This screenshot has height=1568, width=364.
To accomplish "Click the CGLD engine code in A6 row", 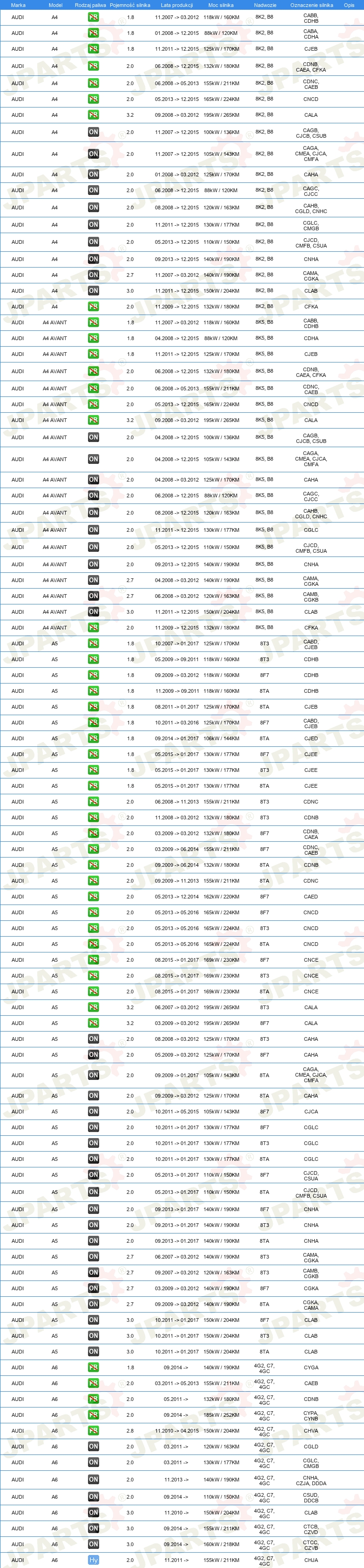I will pos(311,1447).
